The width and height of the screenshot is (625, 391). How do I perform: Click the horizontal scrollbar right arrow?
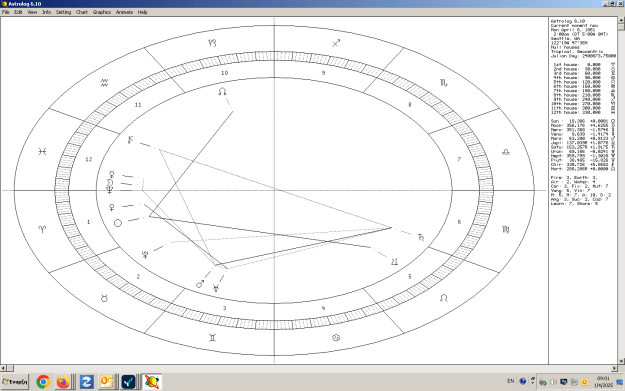coord(614,368)
